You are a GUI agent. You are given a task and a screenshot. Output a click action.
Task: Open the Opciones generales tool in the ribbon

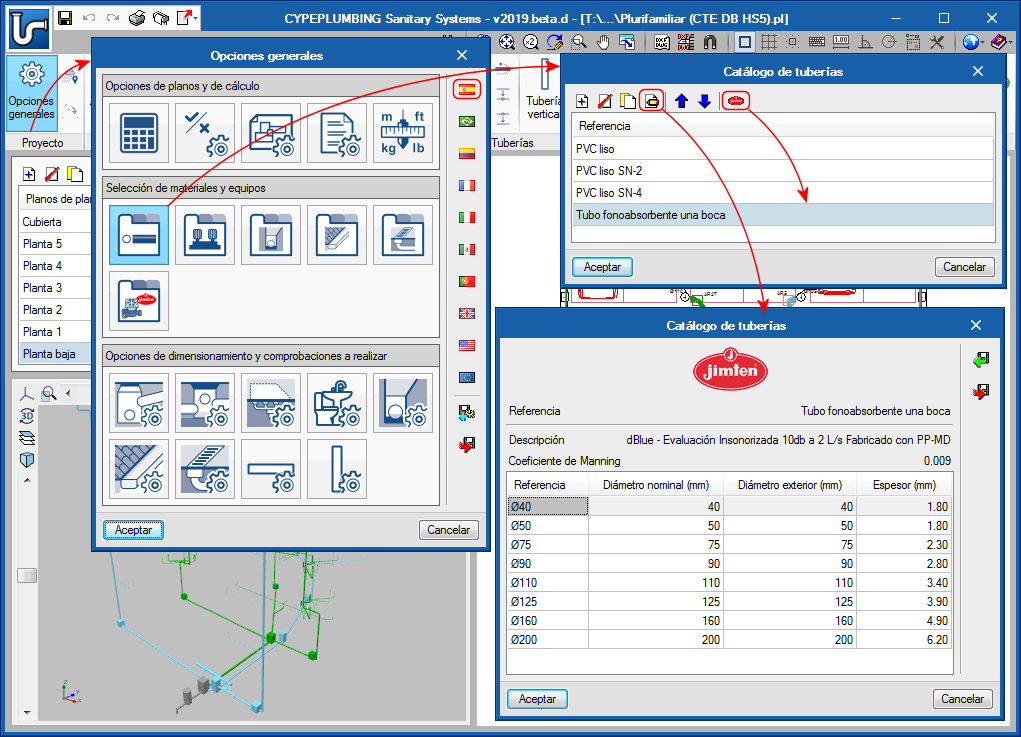pyautogui.click(x=32, y=93)
